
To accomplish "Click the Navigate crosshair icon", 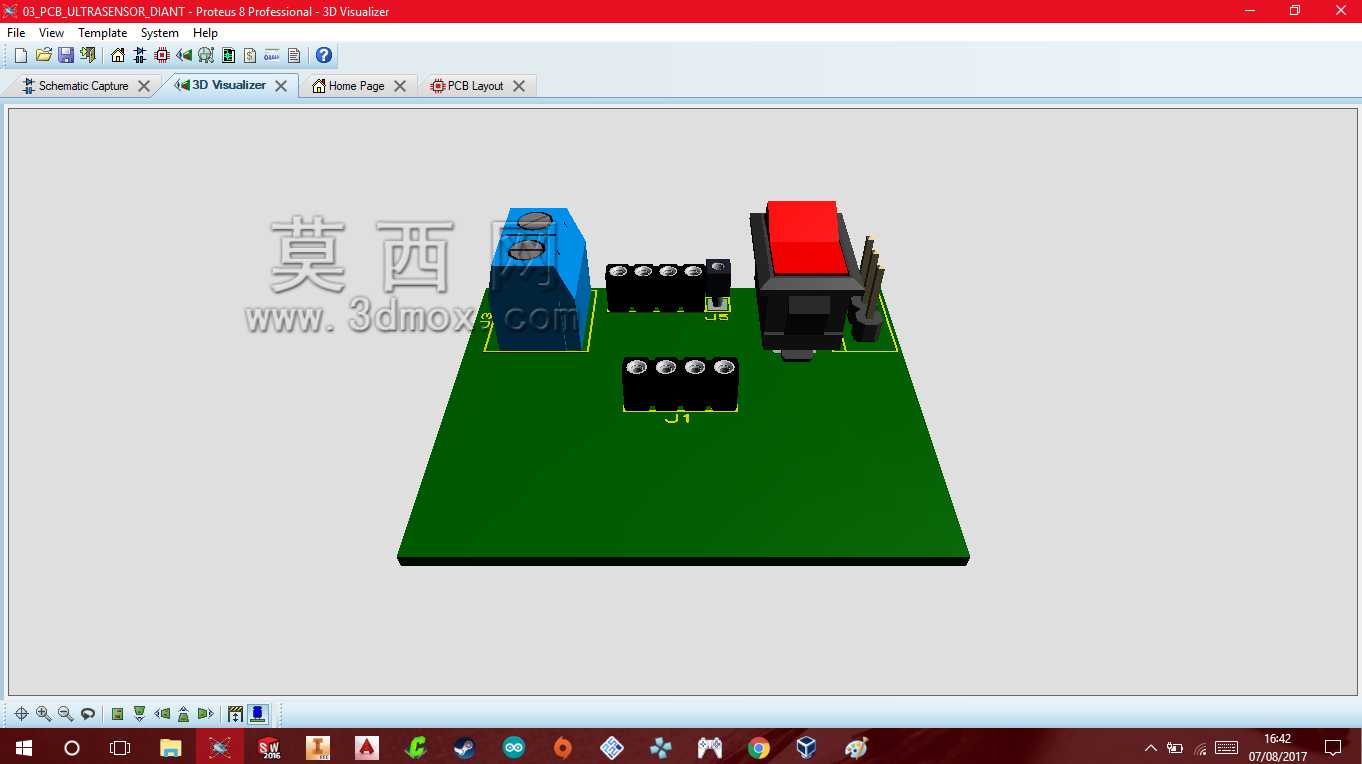I will tap(21, 714).
